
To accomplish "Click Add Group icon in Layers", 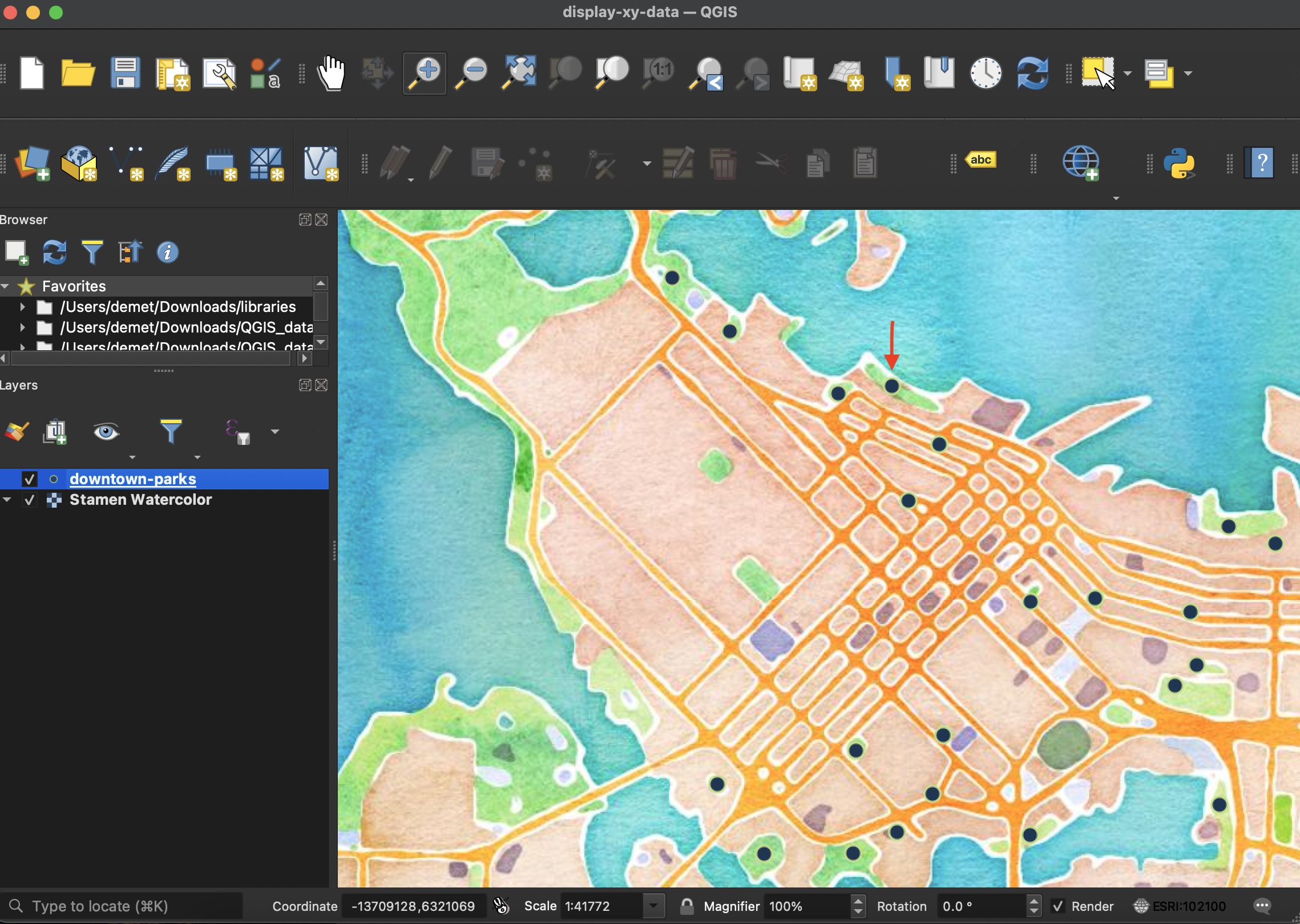I will [x=55, y=432].
